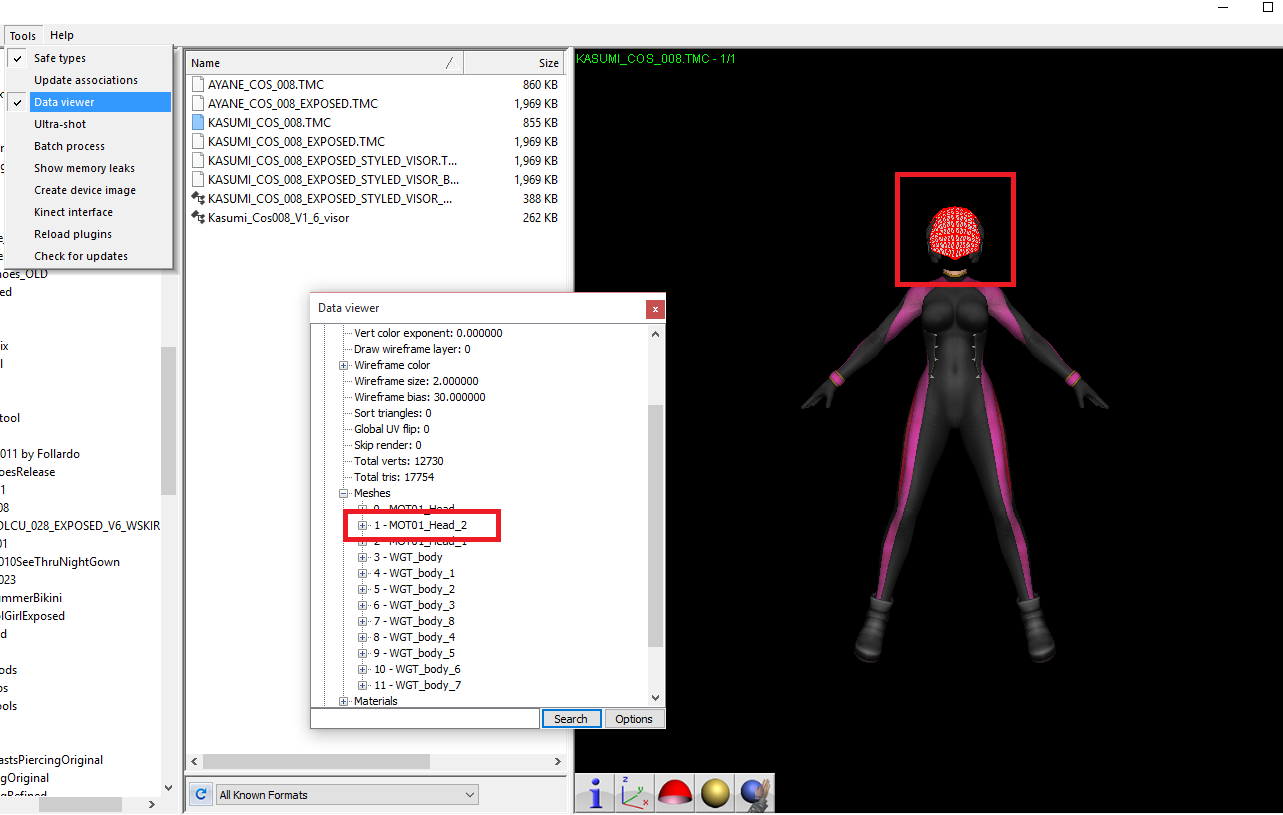Open the Help menu
The image size is (1283, 815).
[61, 36]
